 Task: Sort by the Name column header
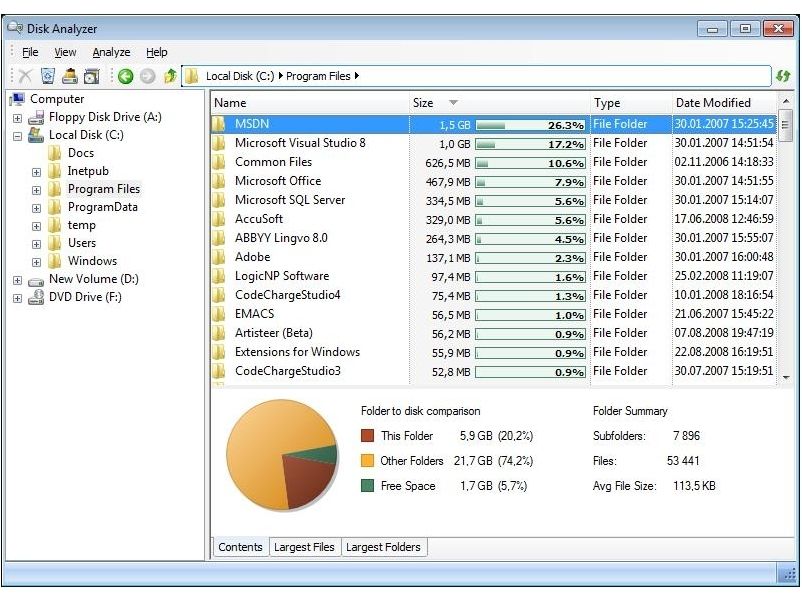coord(310,103)
